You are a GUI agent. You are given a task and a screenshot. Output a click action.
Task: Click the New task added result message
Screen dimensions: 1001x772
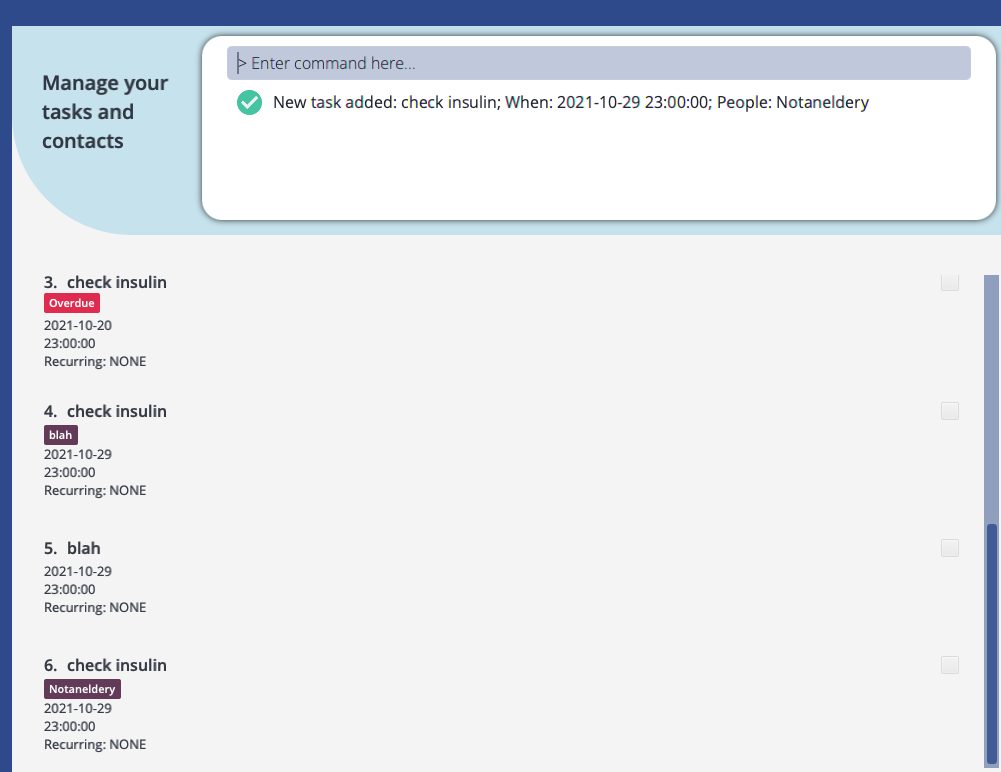coord(571,102)
